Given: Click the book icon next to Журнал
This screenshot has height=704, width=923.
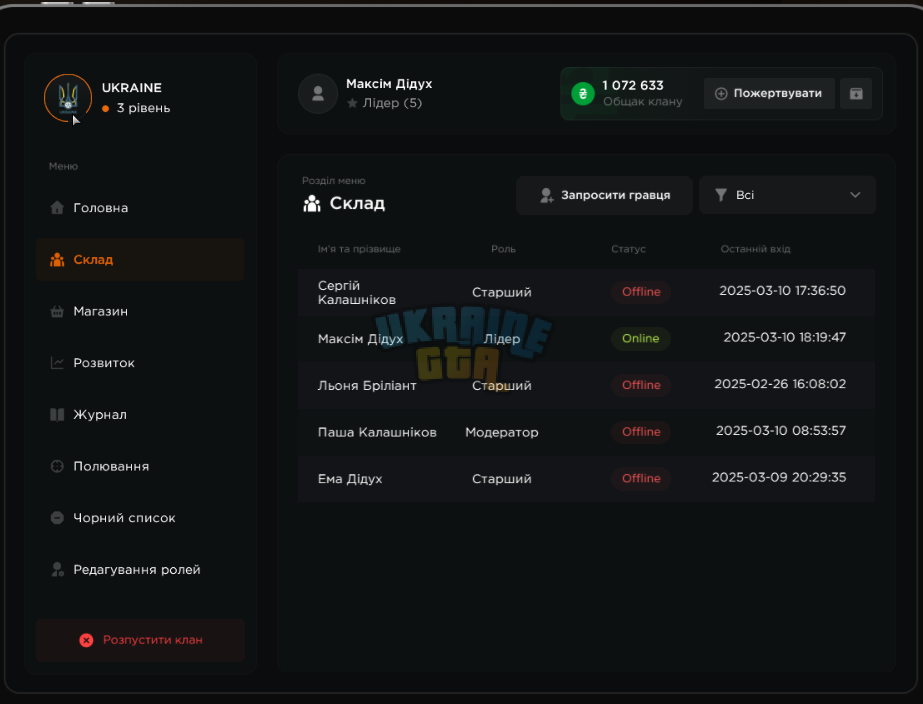Looking at the screenshot, I should pos(57,415).
